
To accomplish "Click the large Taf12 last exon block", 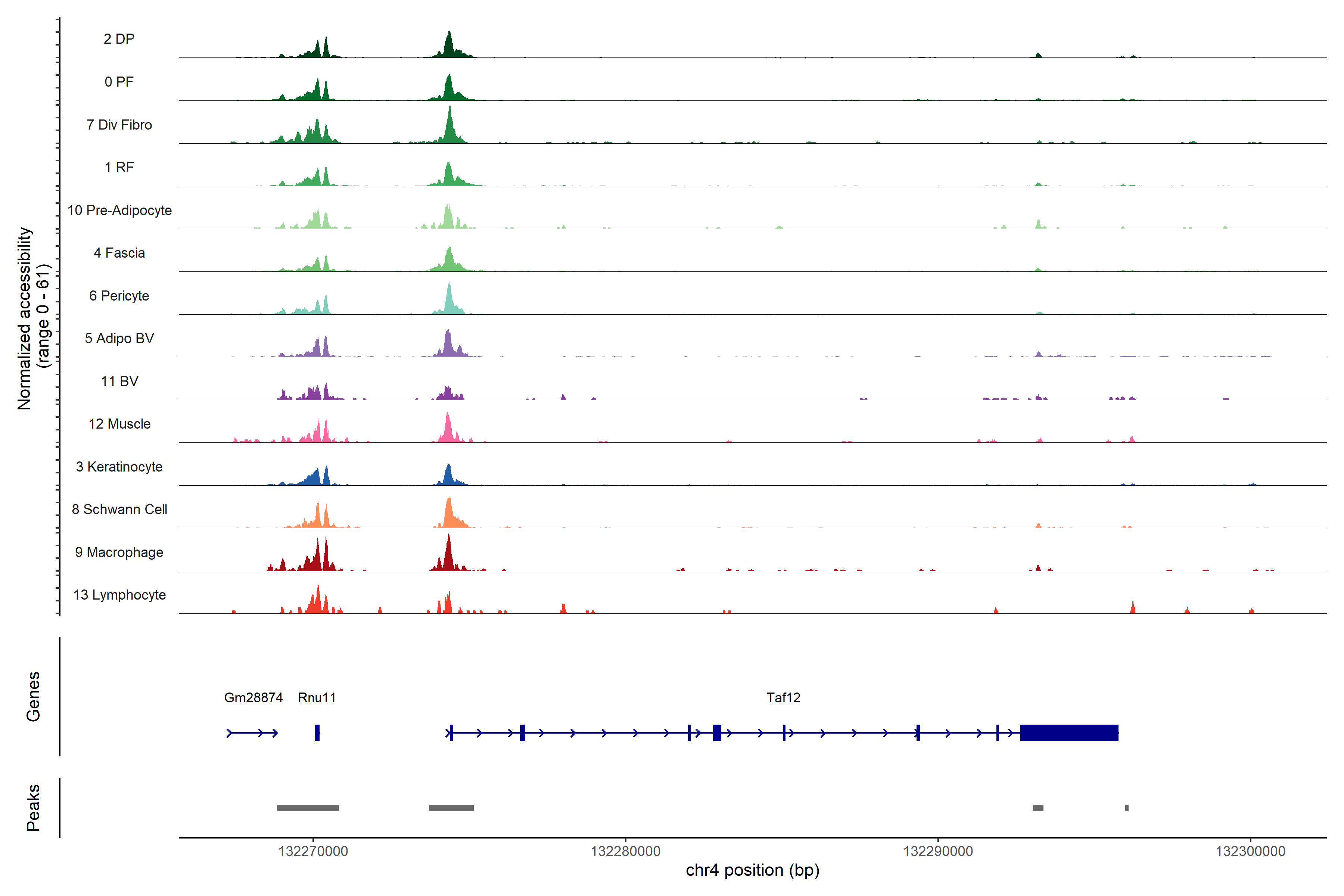I will coord(1068,732).
